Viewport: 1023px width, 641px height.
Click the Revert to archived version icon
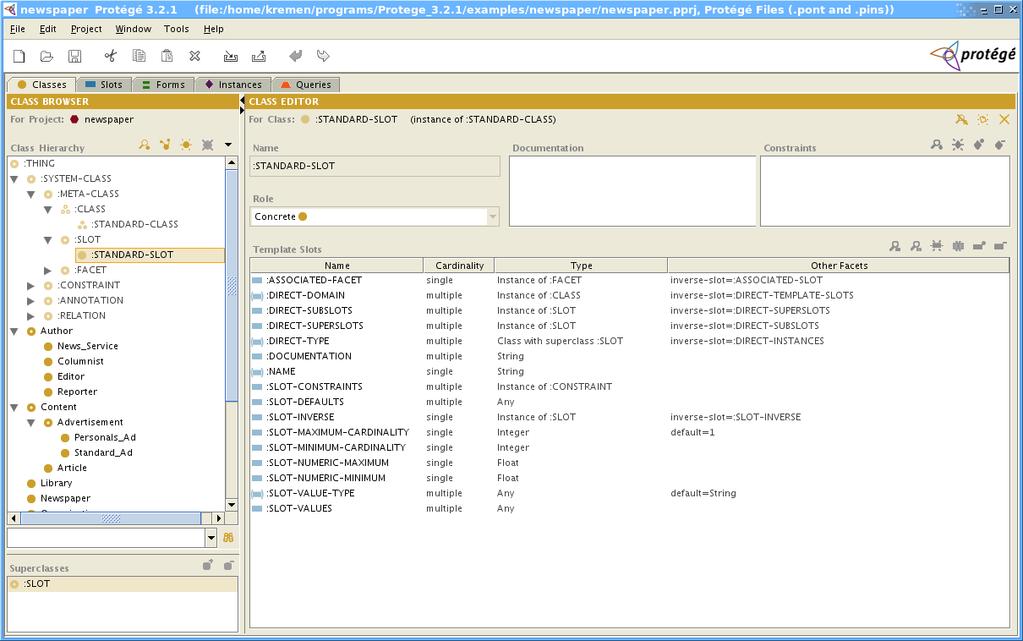click(x=259, y=56)
